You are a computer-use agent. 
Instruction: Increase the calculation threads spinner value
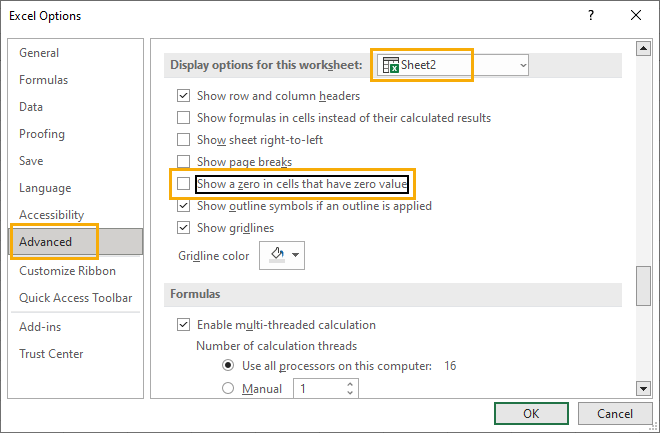pyautogui.click(x=350, y=384)
